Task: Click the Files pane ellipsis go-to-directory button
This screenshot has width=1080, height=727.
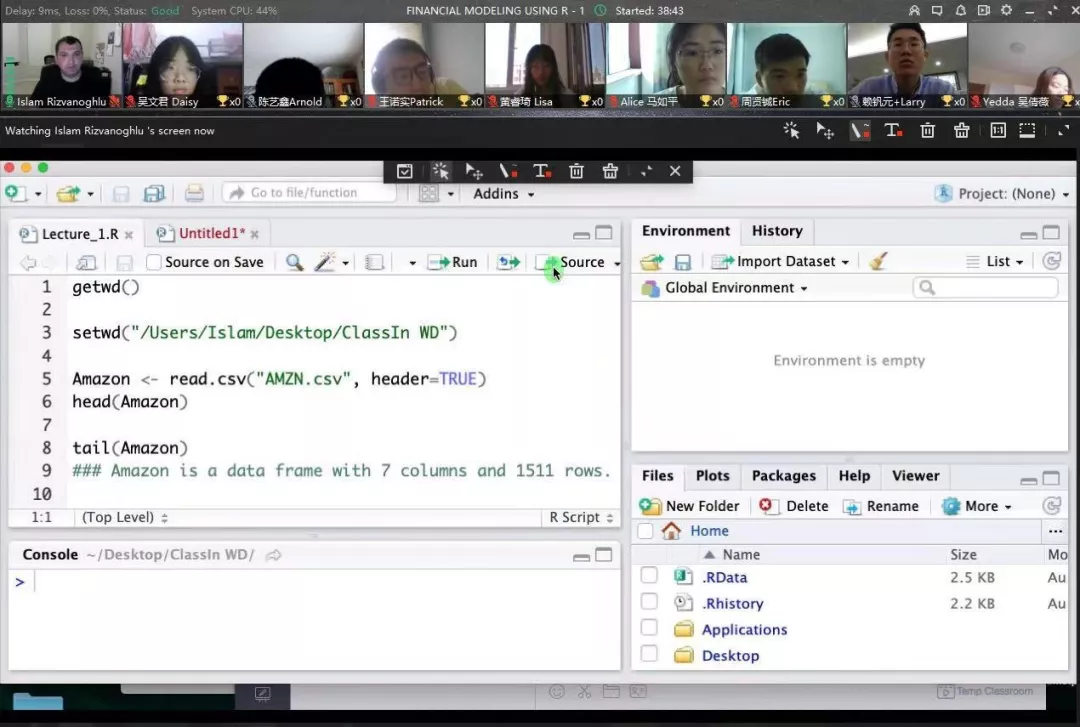Action: coord(1055,531)
